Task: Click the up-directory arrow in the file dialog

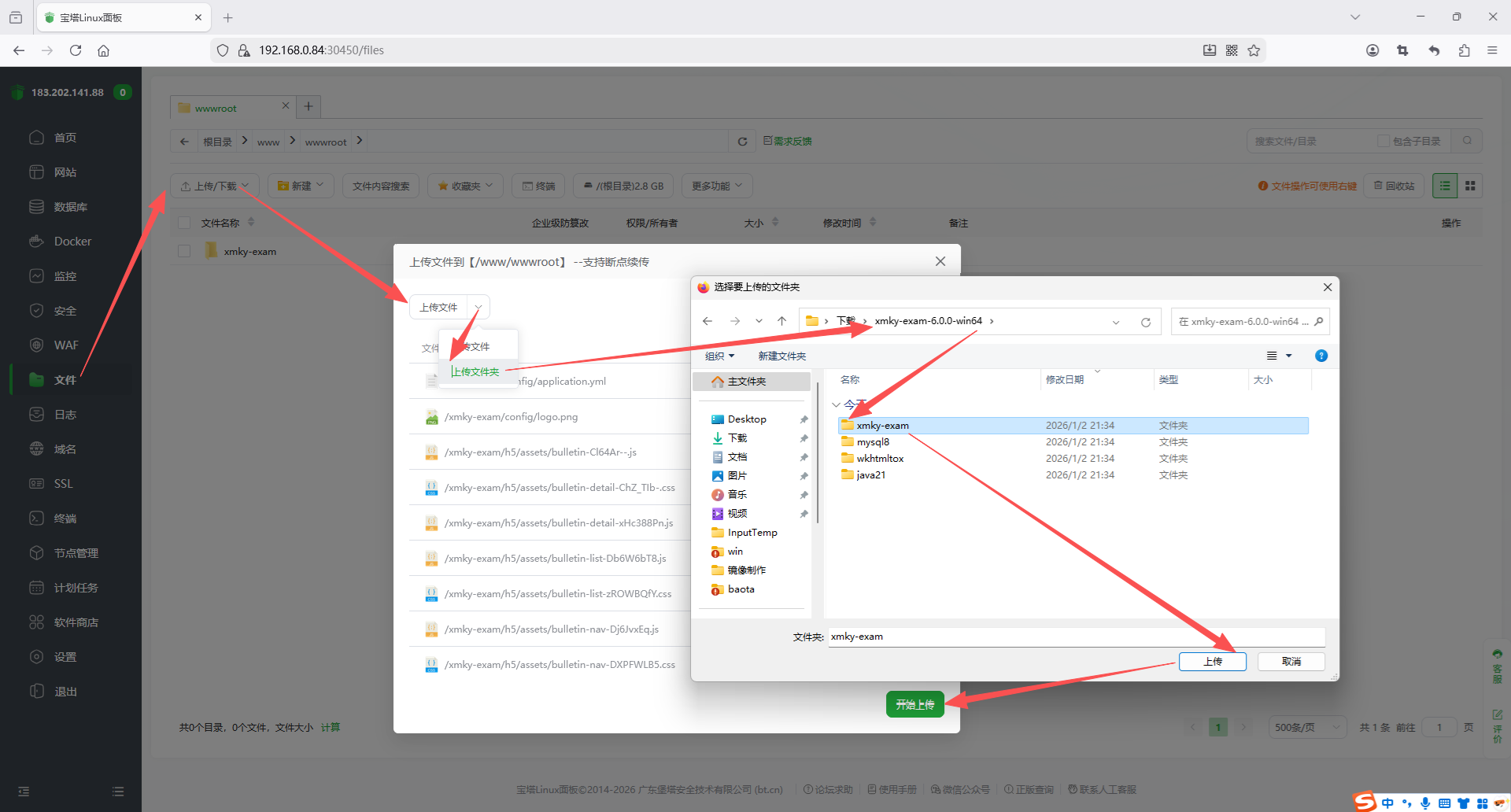Action: point(781,321)
